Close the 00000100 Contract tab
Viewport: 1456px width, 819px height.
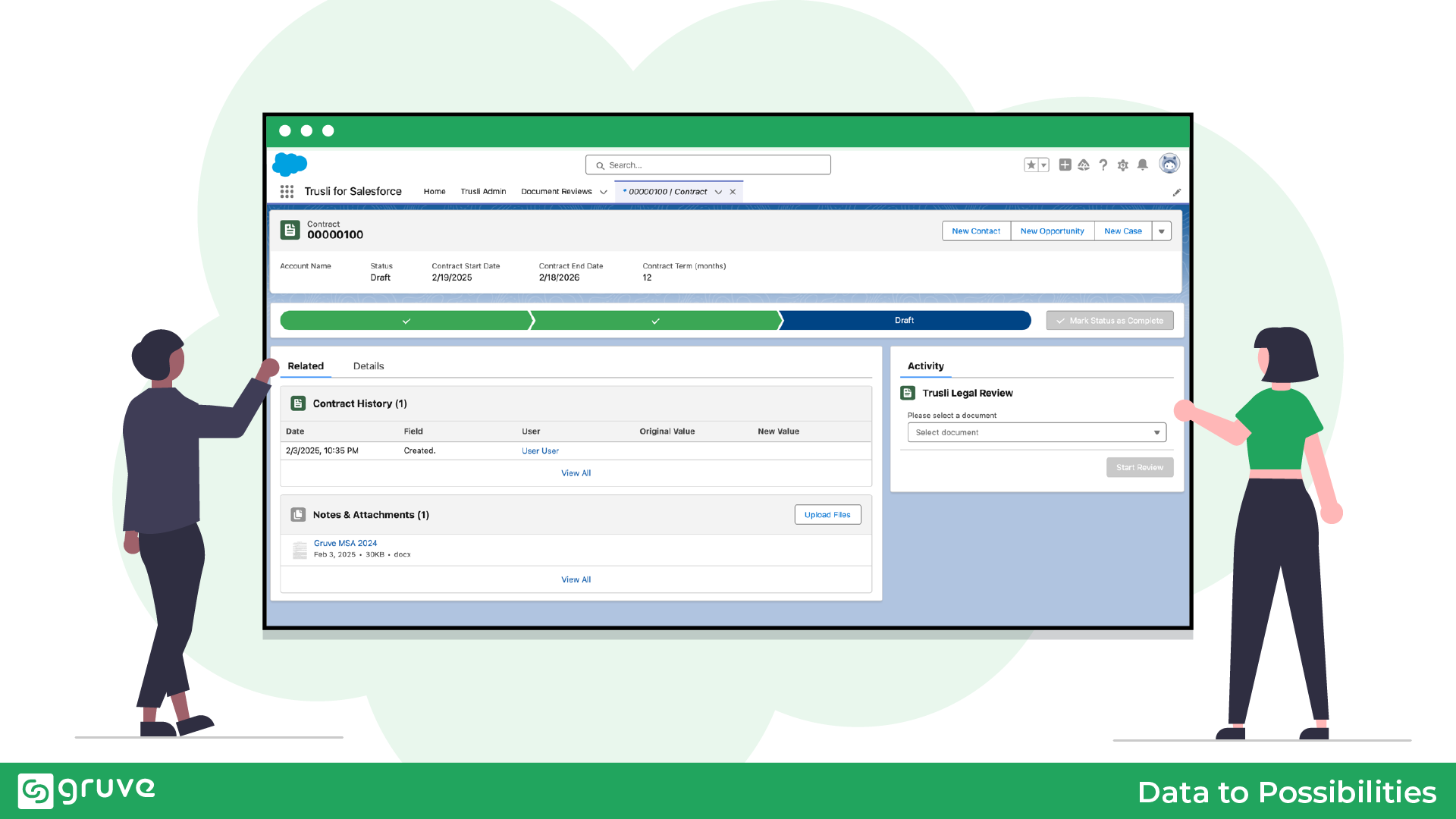(733, 192)
